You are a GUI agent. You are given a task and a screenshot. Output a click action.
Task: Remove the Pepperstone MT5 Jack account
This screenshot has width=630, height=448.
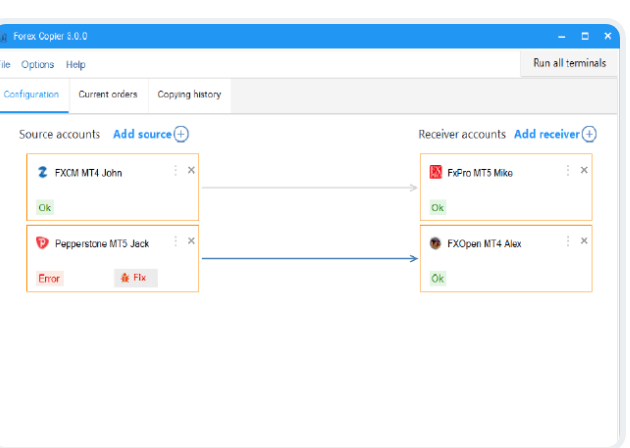pyautogui.click(x=191, y=241)
